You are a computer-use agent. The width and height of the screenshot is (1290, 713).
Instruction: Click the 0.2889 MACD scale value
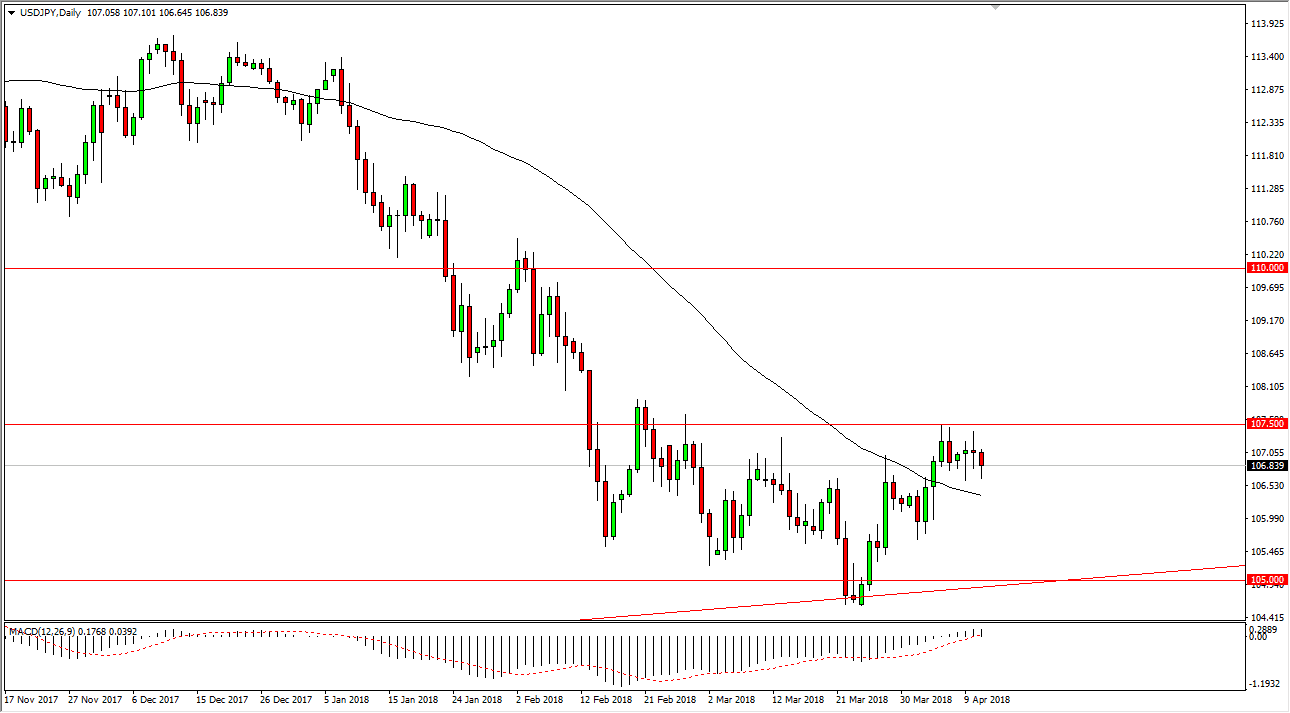pyautogui.click(x=1267, y=629)
